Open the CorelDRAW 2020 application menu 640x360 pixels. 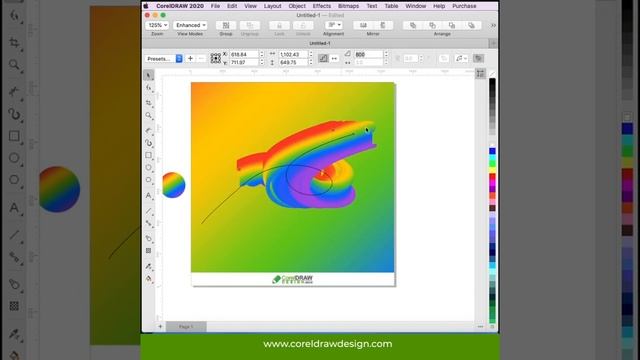pos(180,6)
